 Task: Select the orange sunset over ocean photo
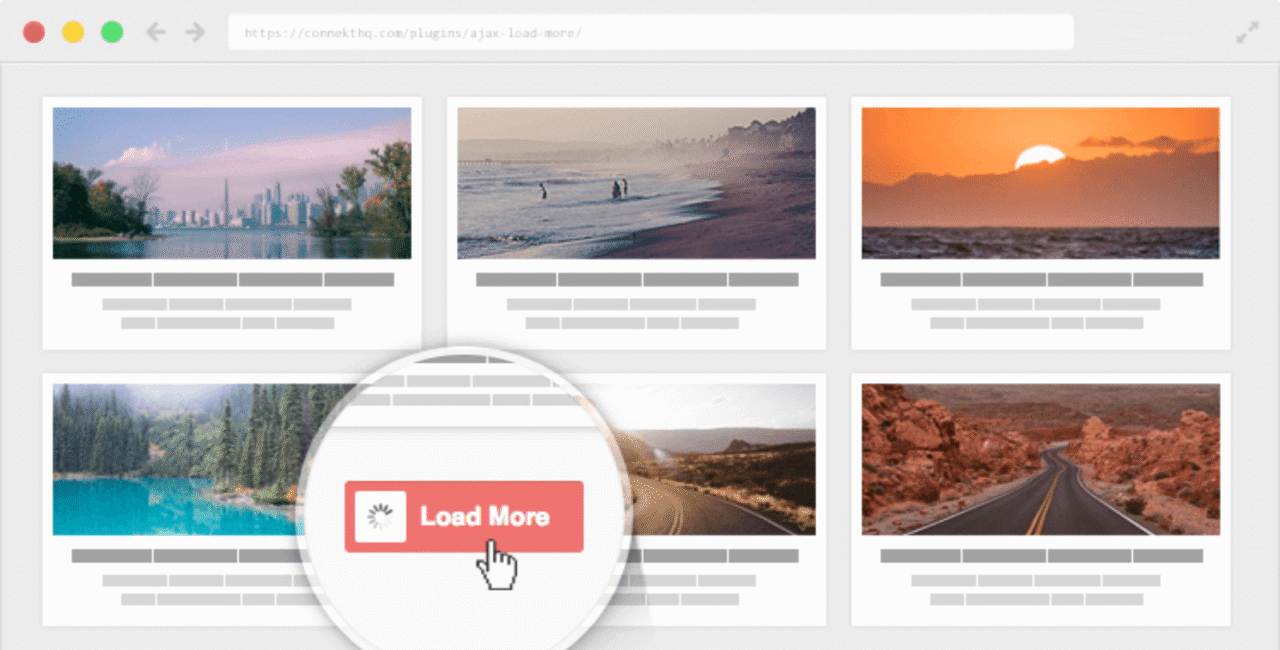(x=1040, y=183)
